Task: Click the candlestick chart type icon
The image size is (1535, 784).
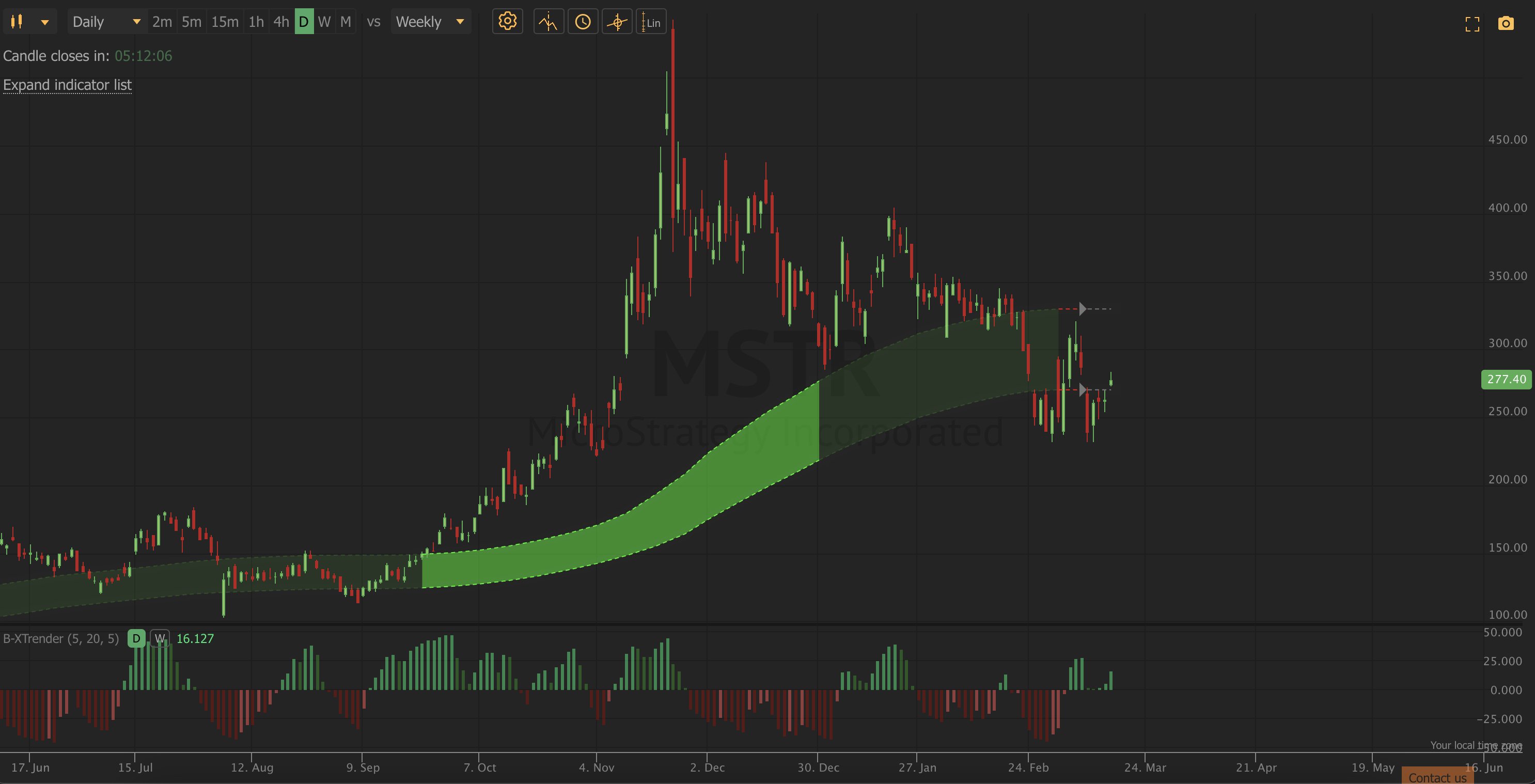Action: tap(17, 22)
